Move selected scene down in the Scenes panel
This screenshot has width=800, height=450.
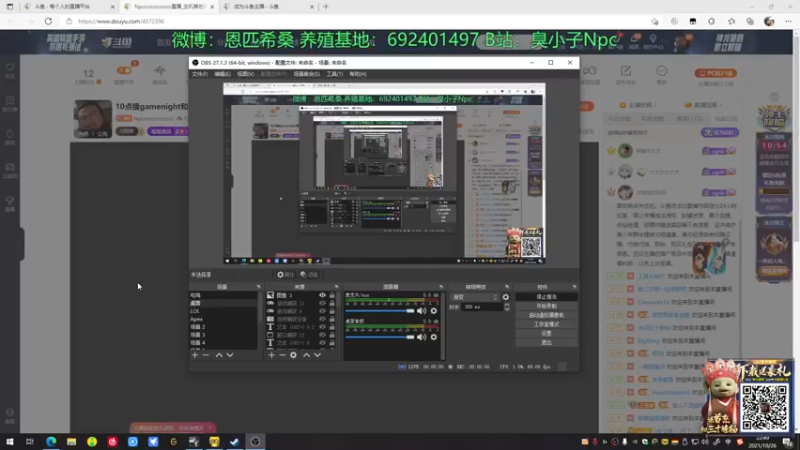point(230,355)
